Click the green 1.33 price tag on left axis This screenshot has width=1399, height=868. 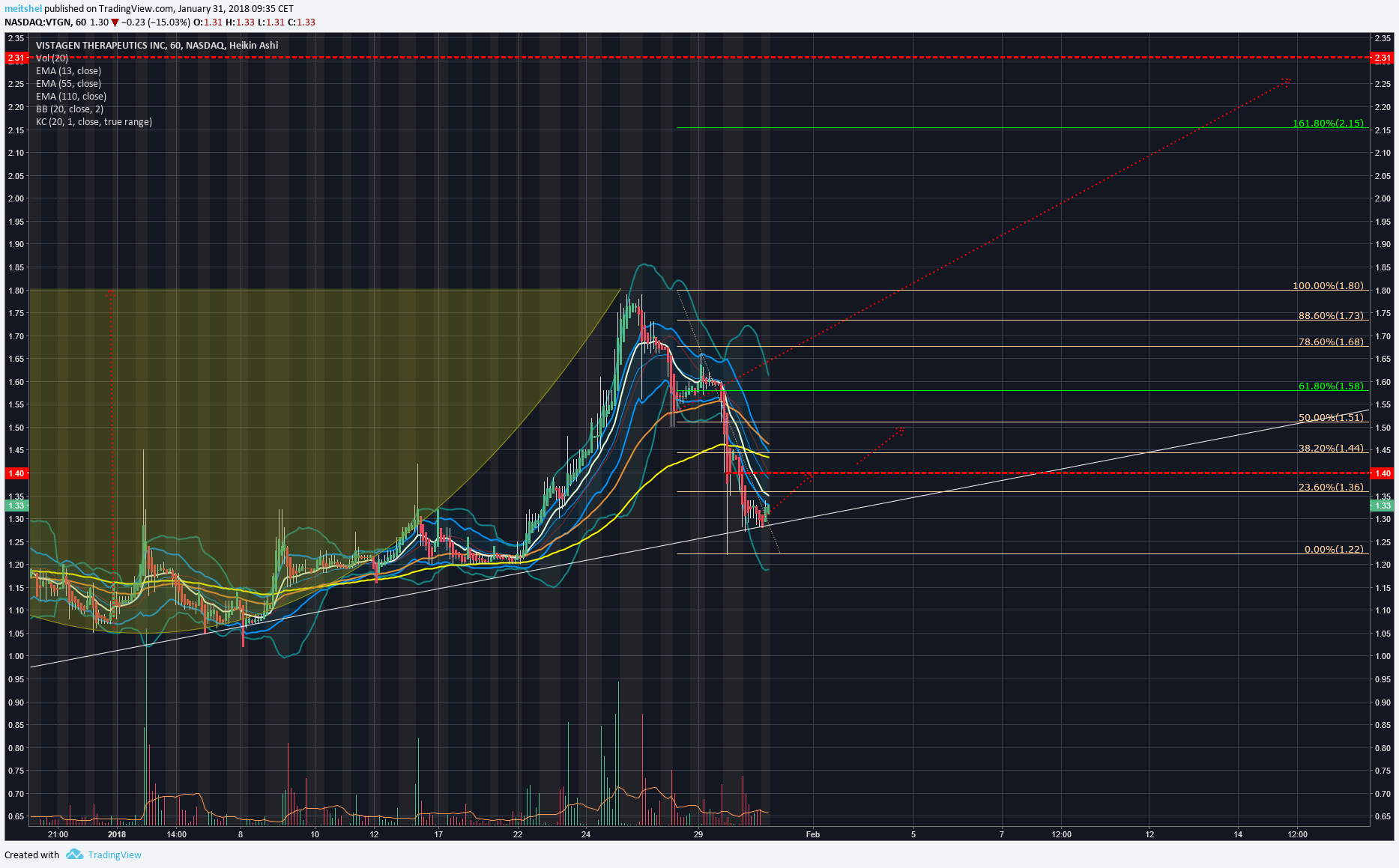tap(16, 506)
